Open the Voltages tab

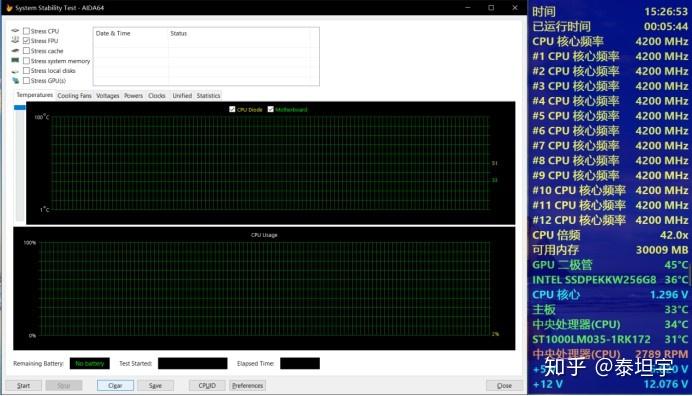pyautogui.click(x=108, y=95)
